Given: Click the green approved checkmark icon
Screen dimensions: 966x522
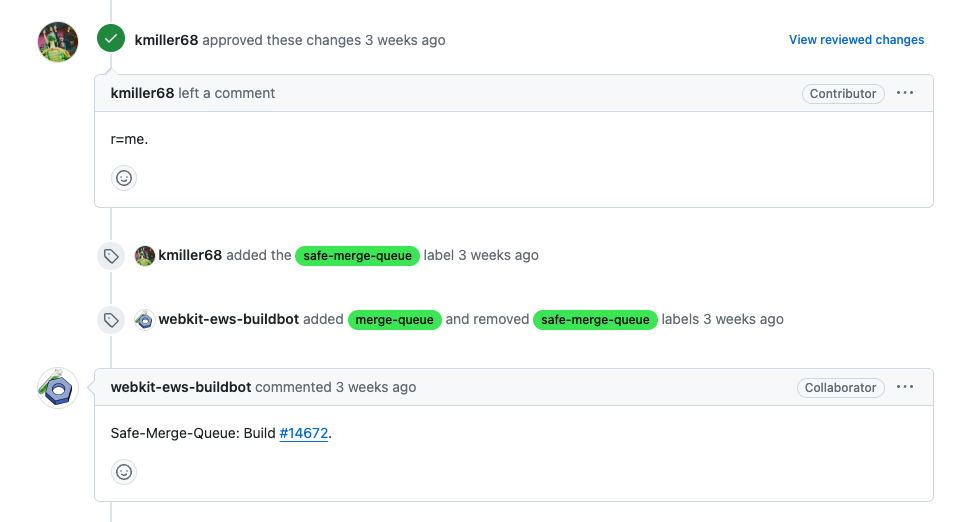Looking at the screenshot, I should coord(111,40).
